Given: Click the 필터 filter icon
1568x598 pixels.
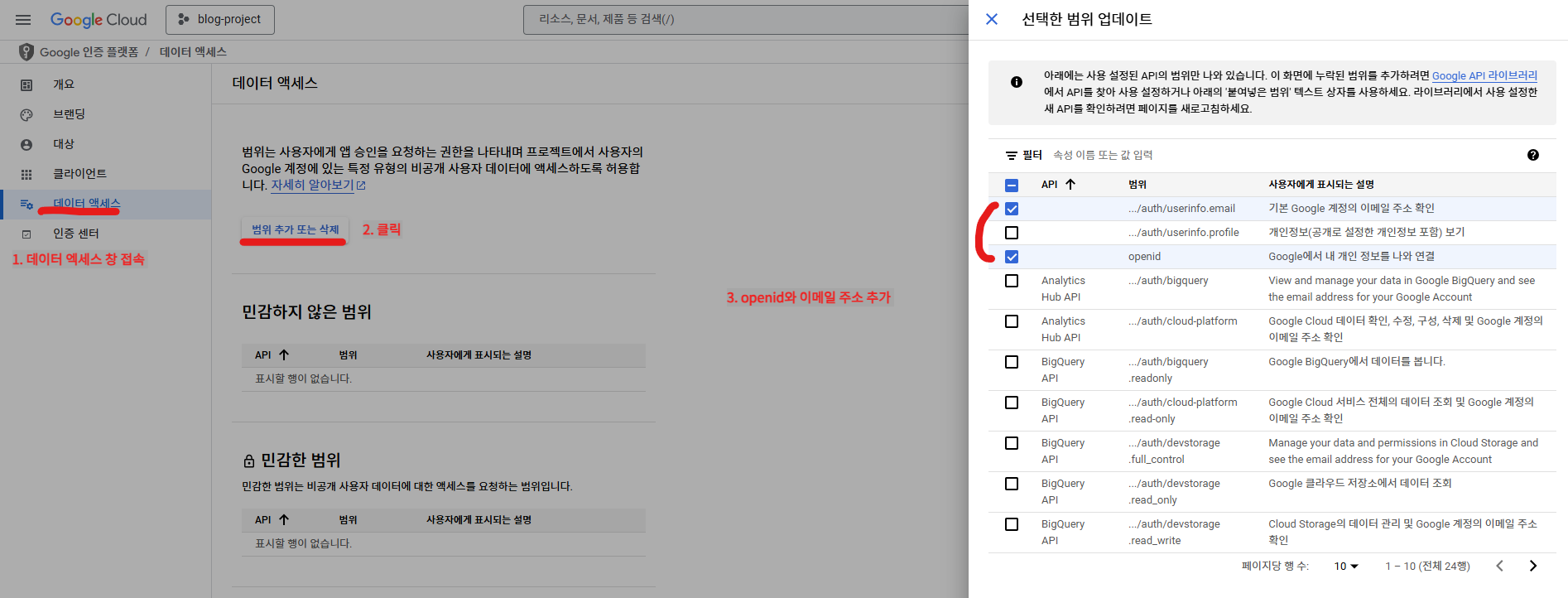Looking at the screenshot, I should click(1011, 155).
